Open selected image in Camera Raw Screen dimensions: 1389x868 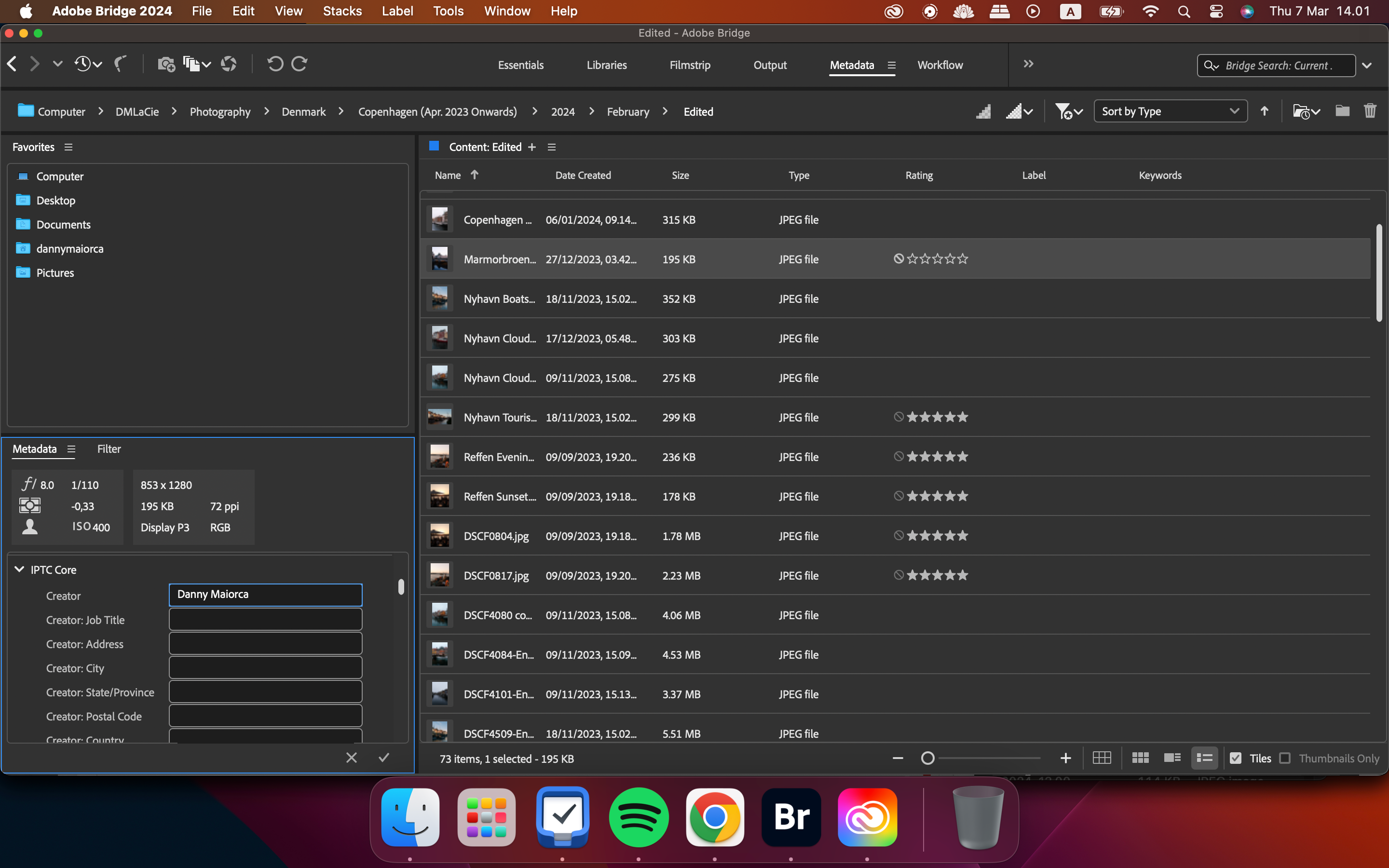point(229,64)
